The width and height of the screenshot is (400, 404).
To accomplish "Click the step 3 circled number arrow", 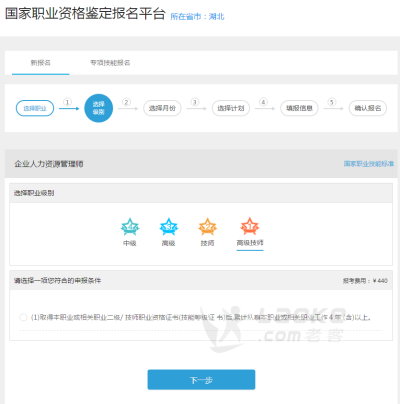I will [196, 104].
